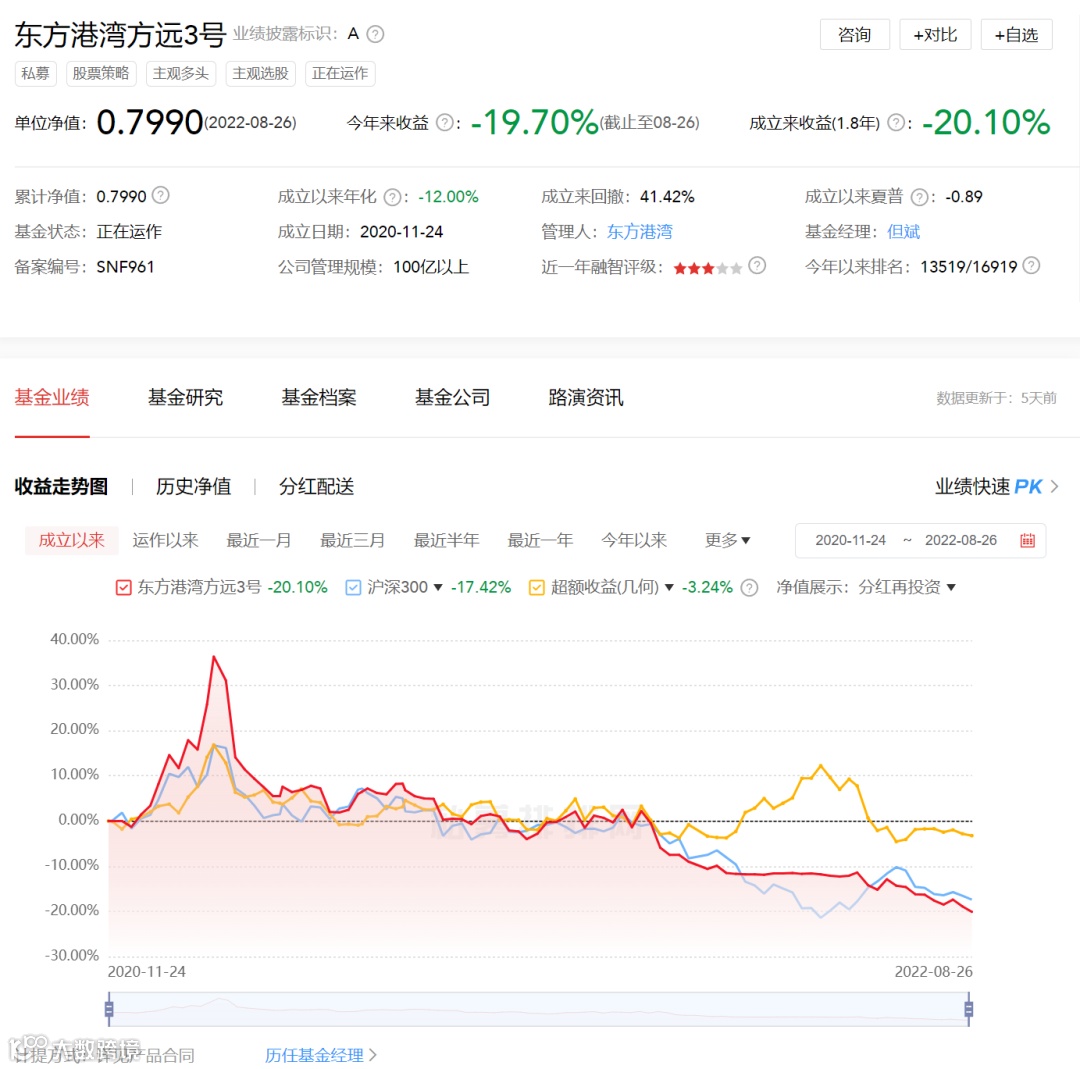Open help icon beside 业绩披露标识 A
The width and height of the screenshot is (1080, 1069).
(x=375, y=34)
